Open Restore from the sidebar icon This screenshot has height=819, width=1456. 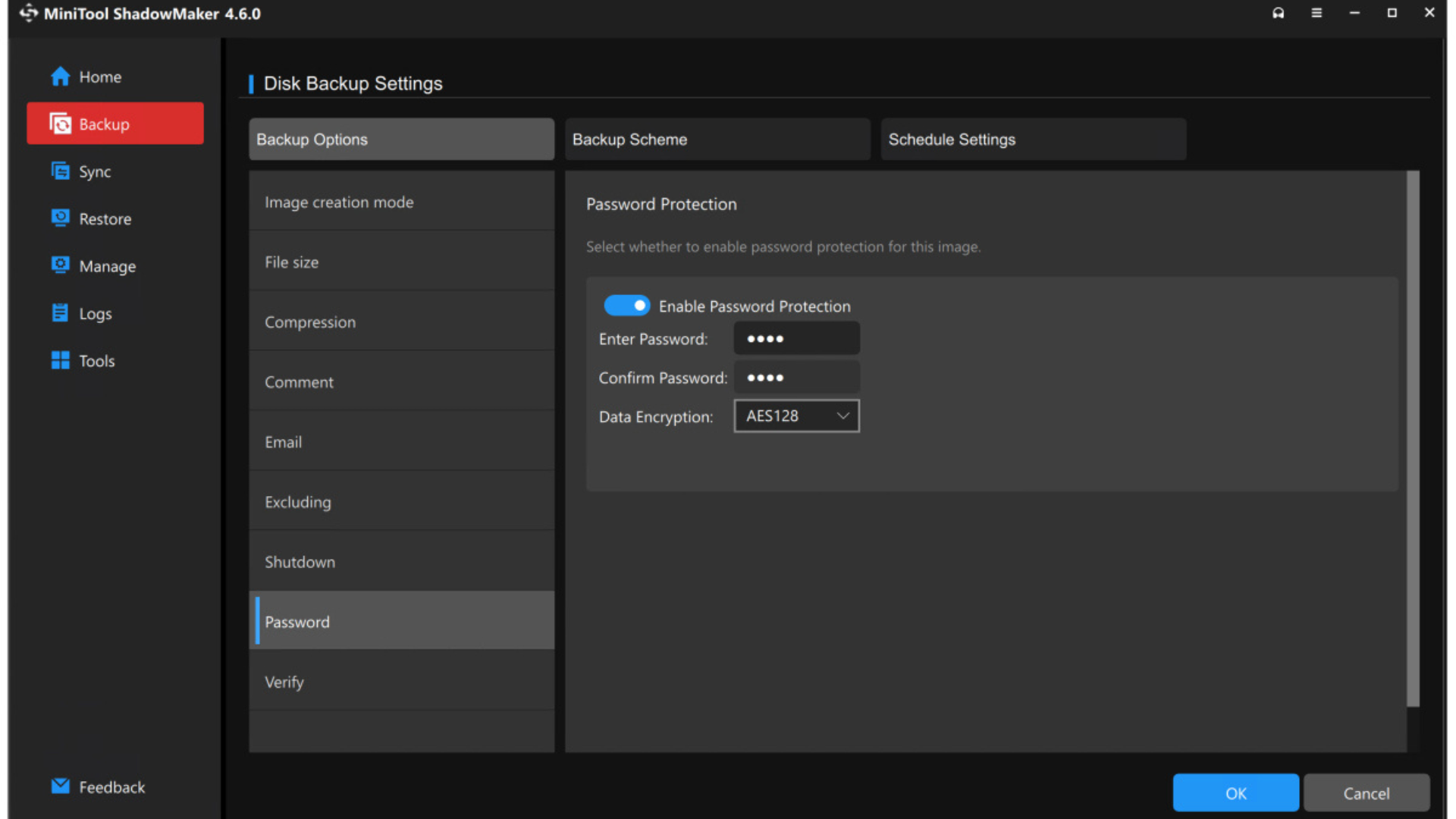tap(60, 218)
